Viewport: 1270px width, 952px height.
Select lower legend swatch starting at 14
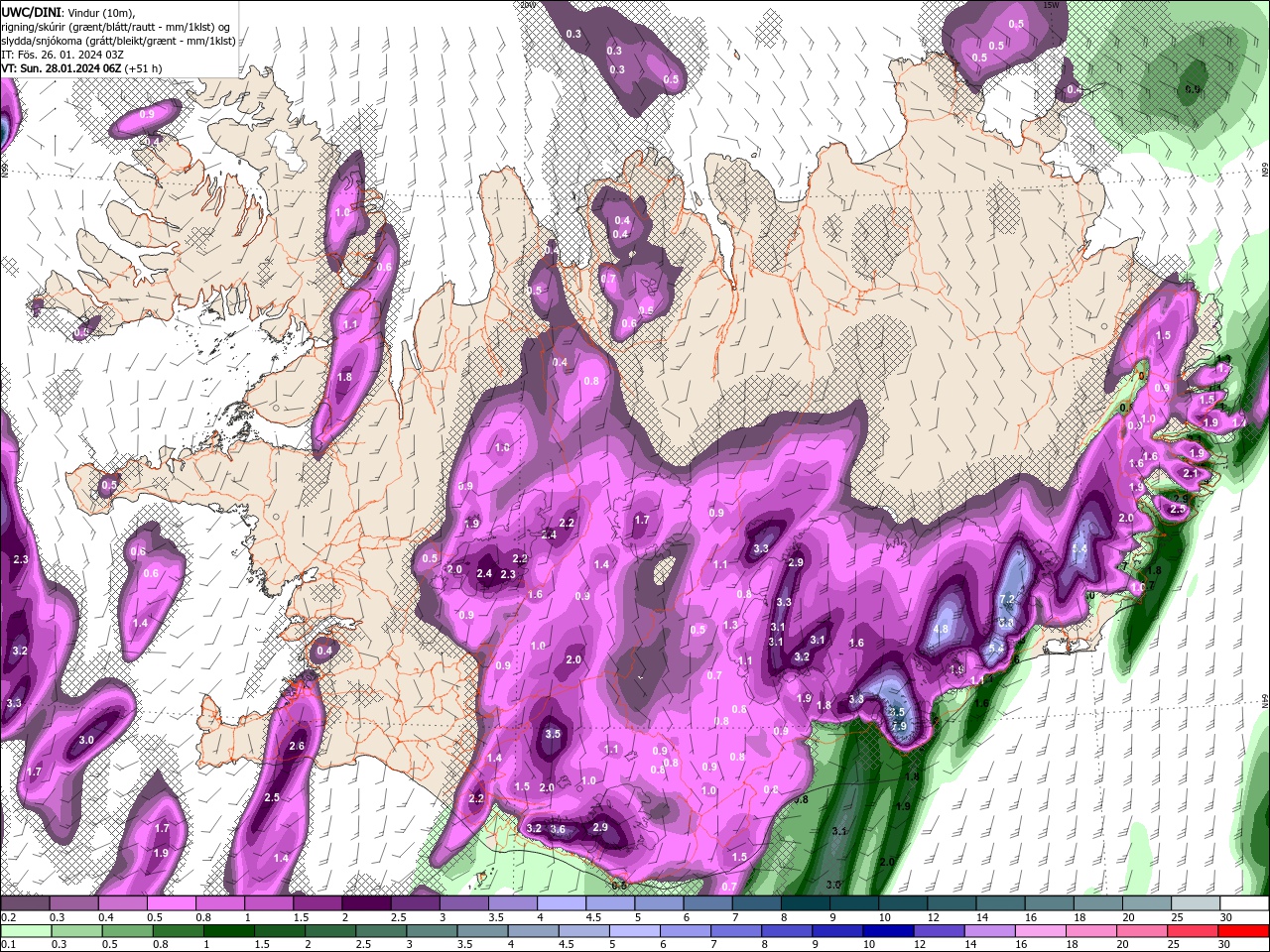click(988, 931)
